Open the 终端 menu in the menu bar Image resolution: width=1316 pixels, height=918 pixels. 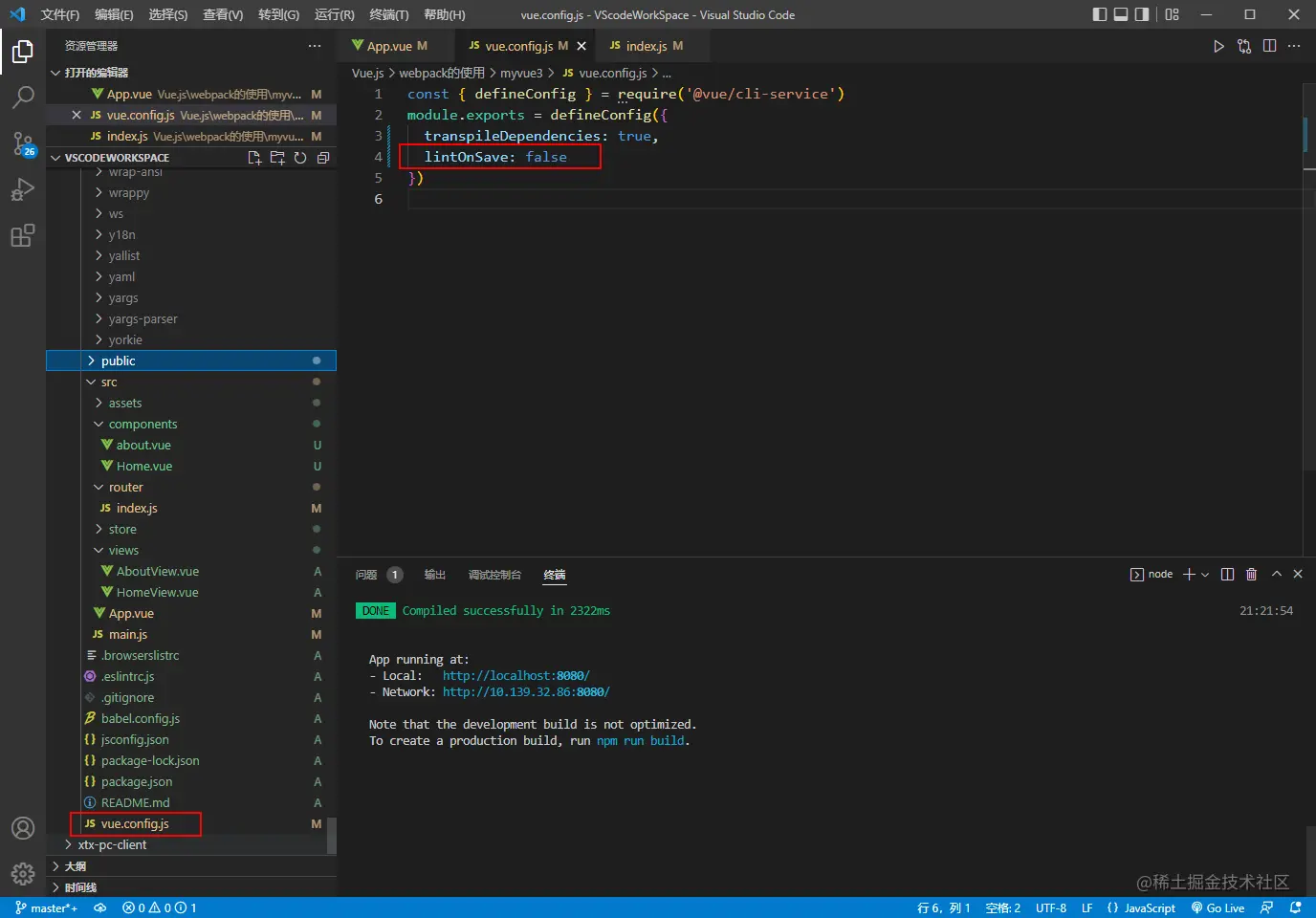point(386,14)
